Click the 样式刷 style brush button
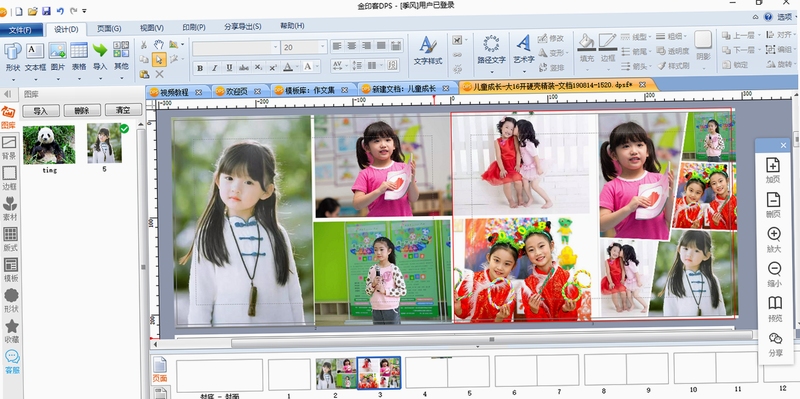This screenshot has width=800, height=399. pos(673,66)
